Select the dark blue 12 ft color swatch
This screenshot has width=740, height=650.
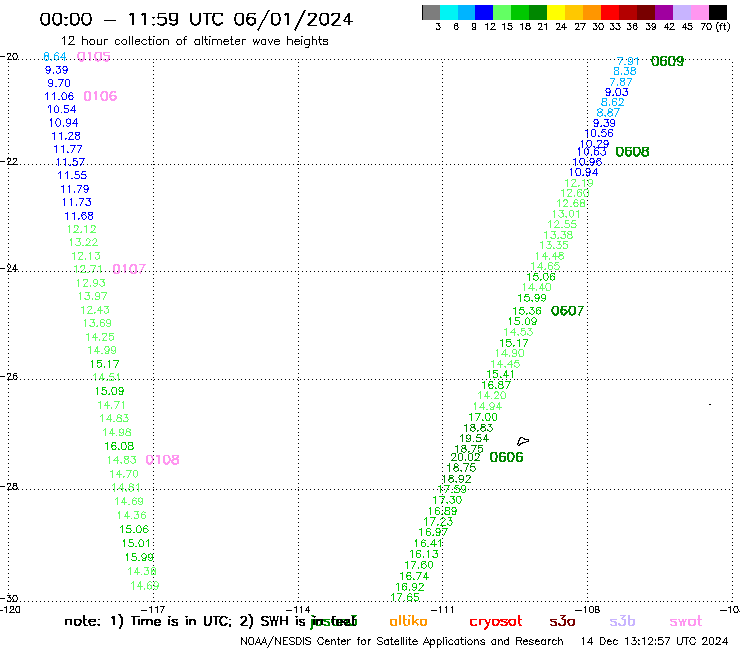[484, 12]
